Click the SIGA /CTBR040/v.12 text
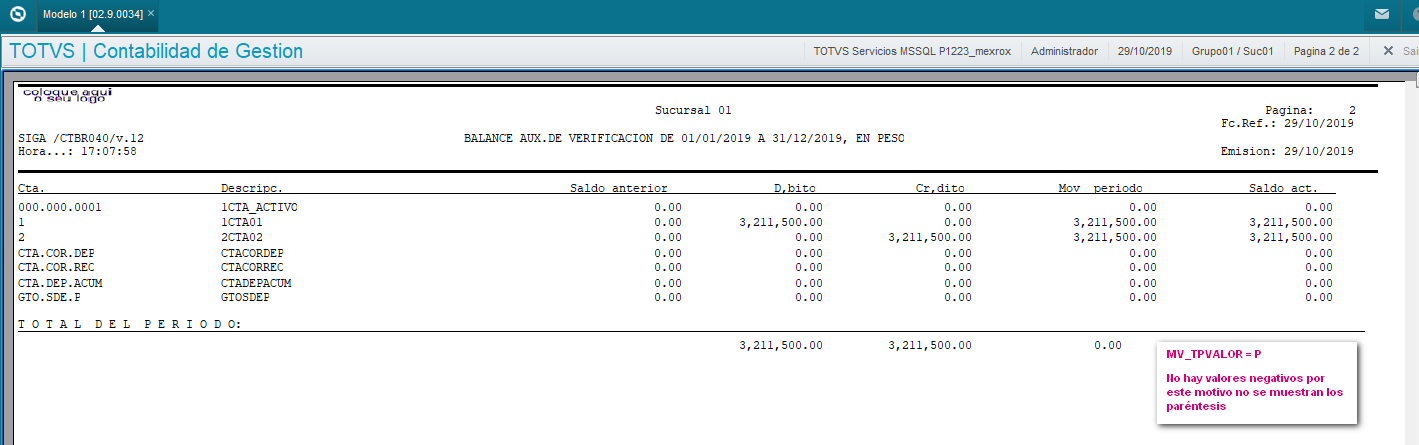 [x=81, y=137]
